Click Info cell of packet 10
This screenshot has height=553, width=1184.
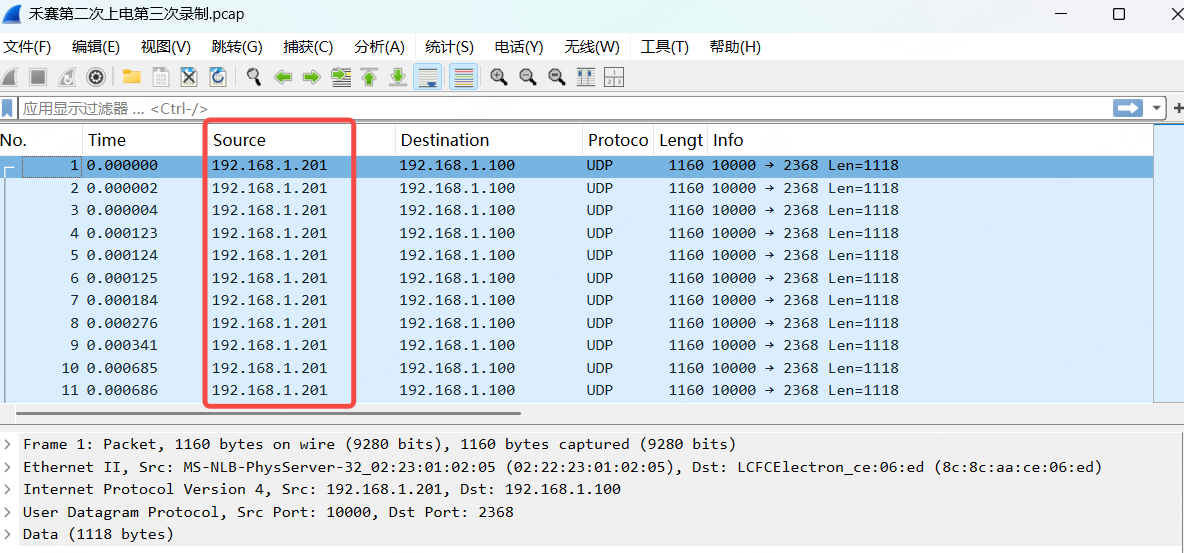point(805,368)
